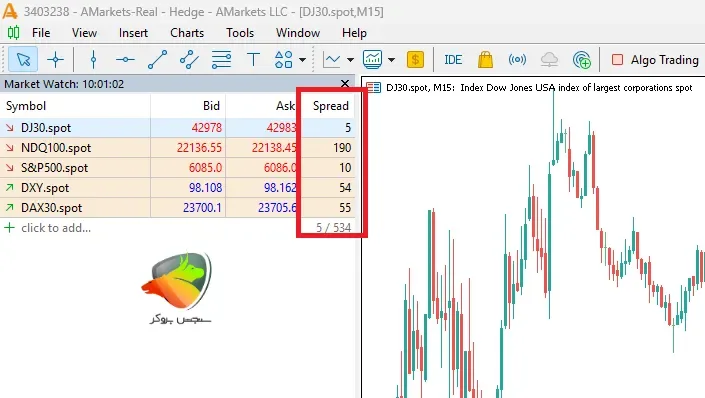705x398 pixels.
Task: Select the DXY.spot symbol row
Action: click(178, 188)
